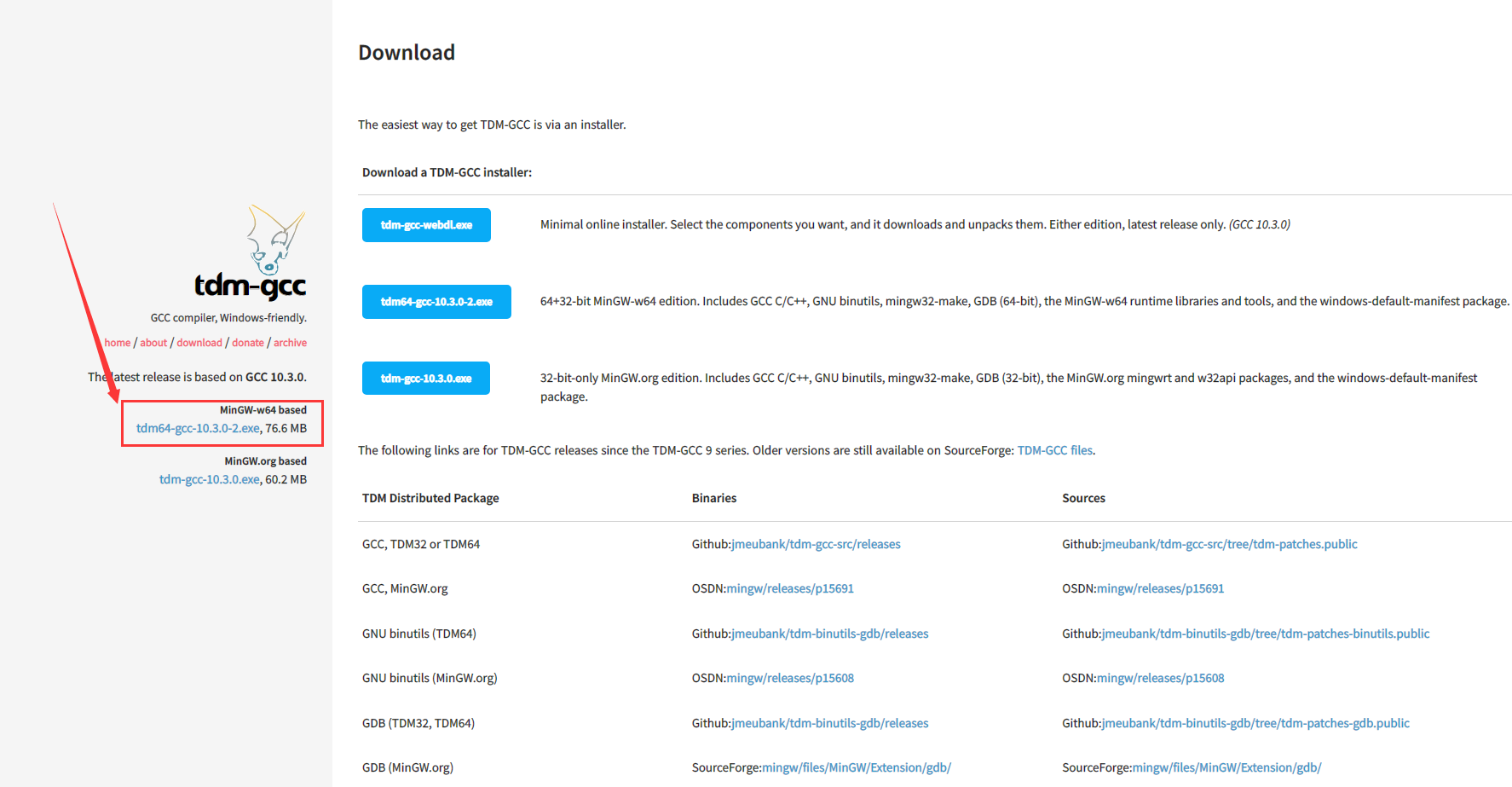Click the 'GCC, TDM32 or TDM64' cell
The height and width of the screenshot is (787, 1512).
pyautogui.click(x=421, y=544)
